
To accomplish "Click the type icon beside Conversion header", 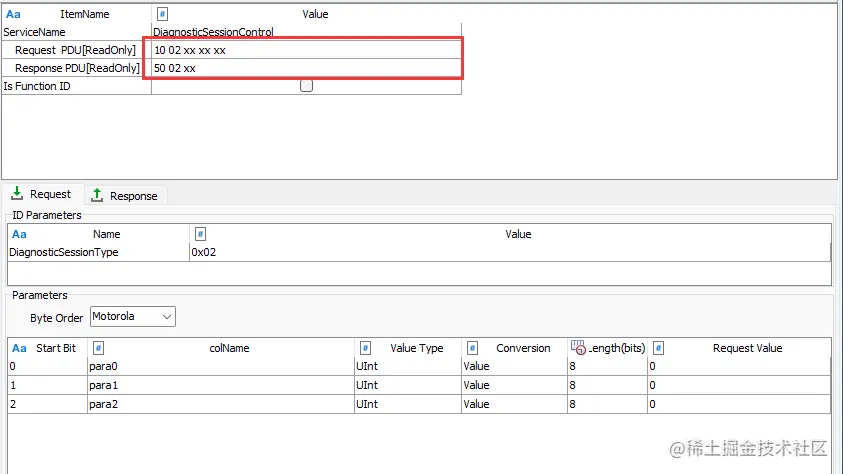I will 473,348.
